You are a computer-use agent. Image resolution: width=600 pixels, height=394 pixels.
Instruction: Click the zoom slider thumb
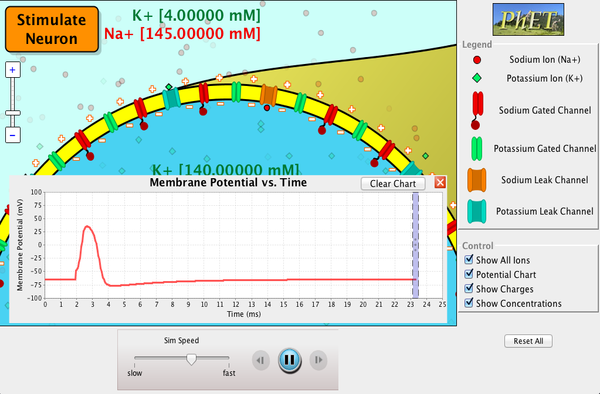pyautogui.click(x=13, y=113)
